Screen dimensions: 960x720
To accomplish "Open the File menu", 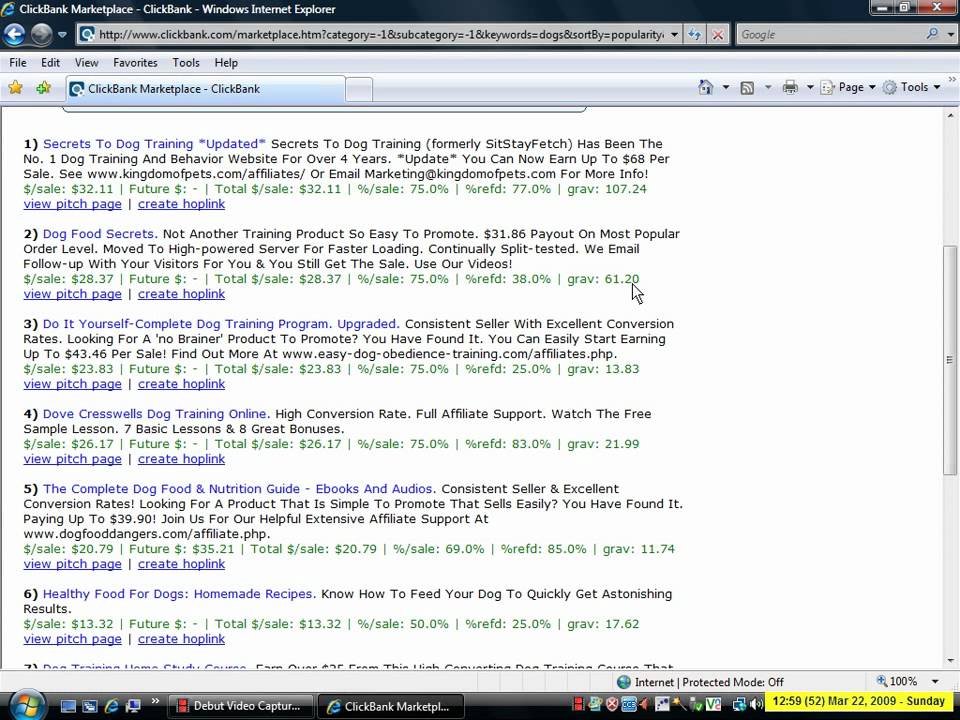I will click(x=18, y=62).
